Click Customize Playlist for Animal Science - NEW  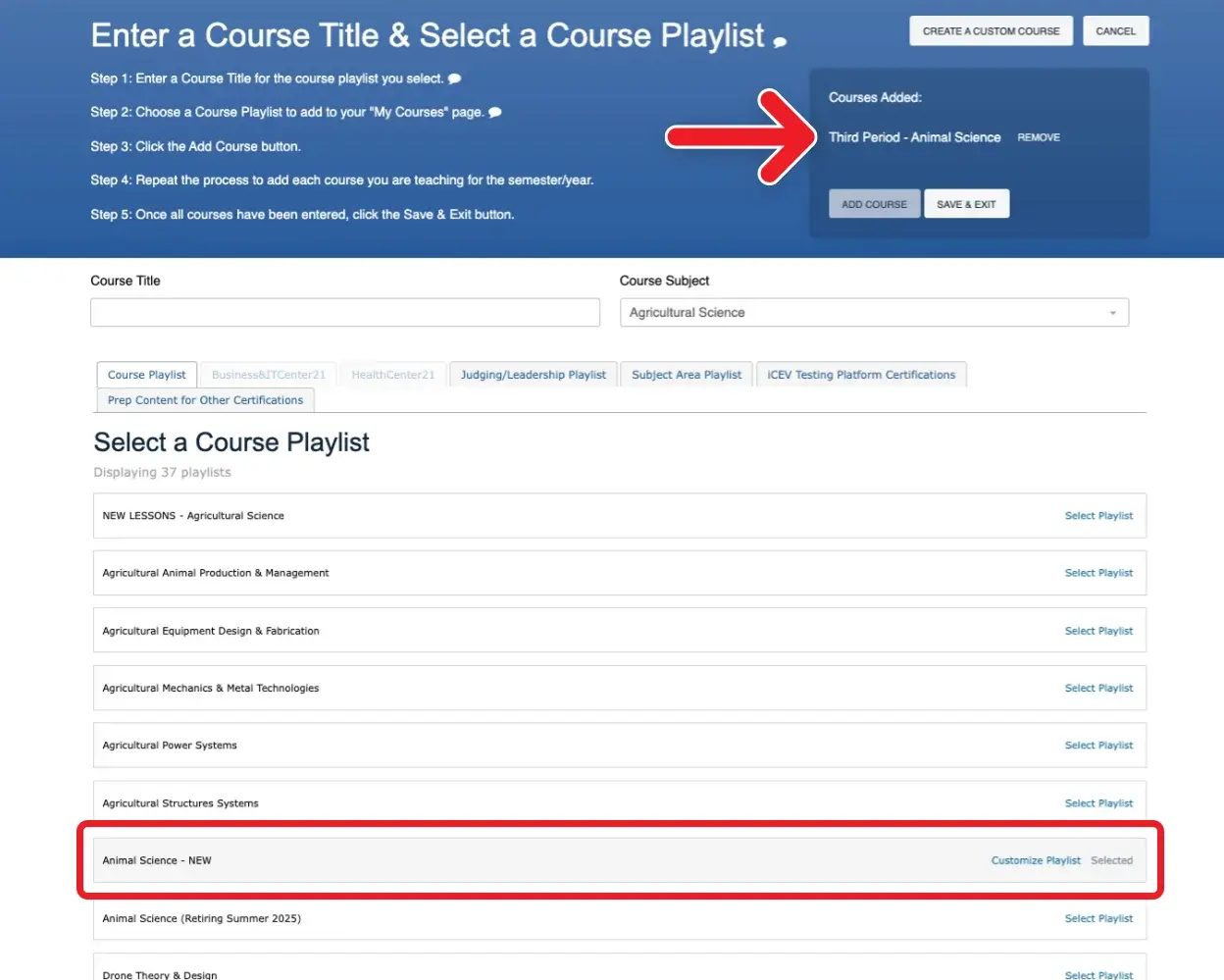coord(1036,860)
